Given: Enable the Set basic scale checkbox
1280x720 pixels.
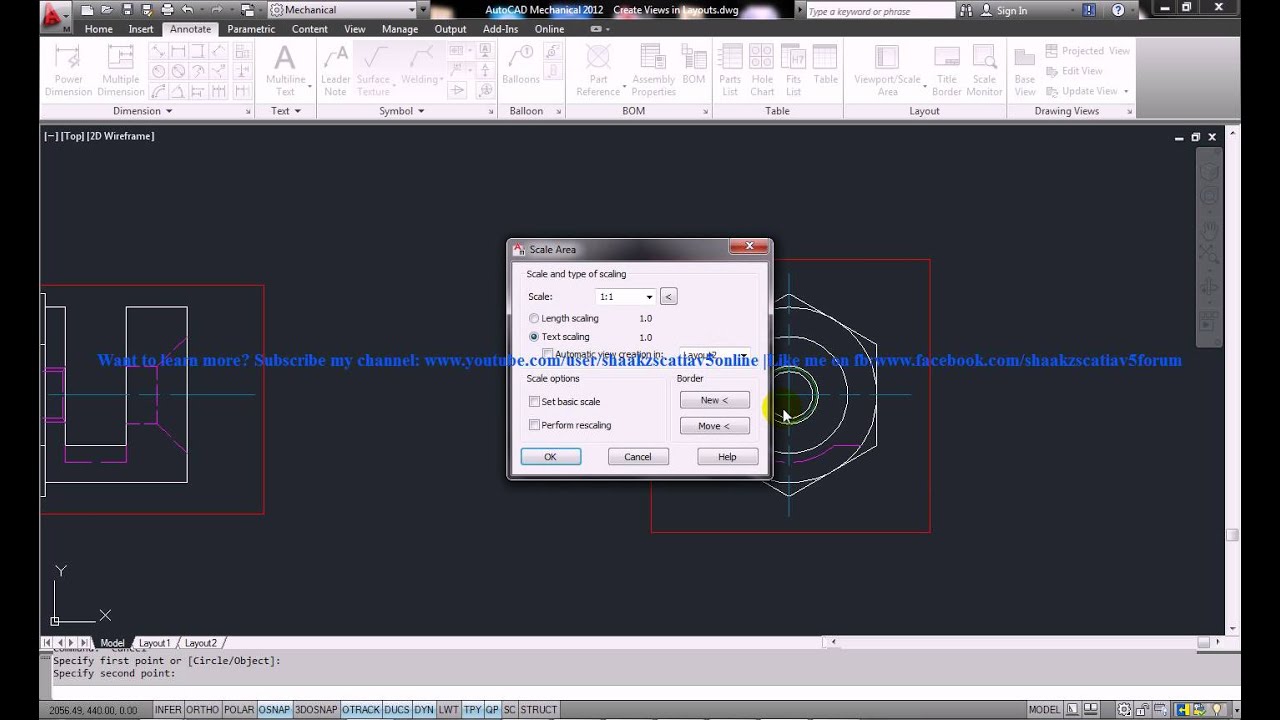Looking at the screenshot, I should [x=535, y=402].
